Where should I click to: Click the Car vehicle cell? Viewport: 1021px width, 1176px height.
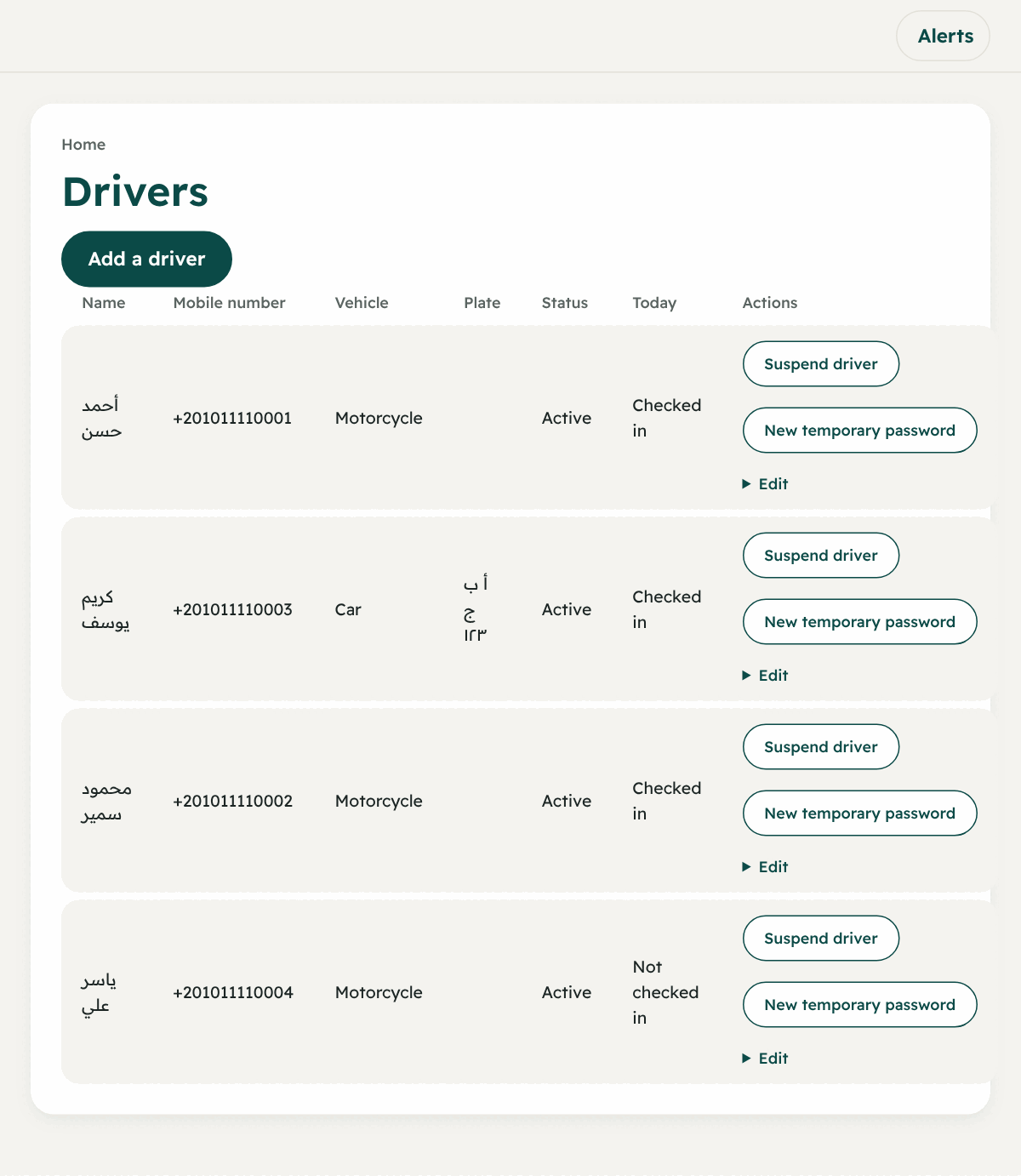(x=348, y=610)
